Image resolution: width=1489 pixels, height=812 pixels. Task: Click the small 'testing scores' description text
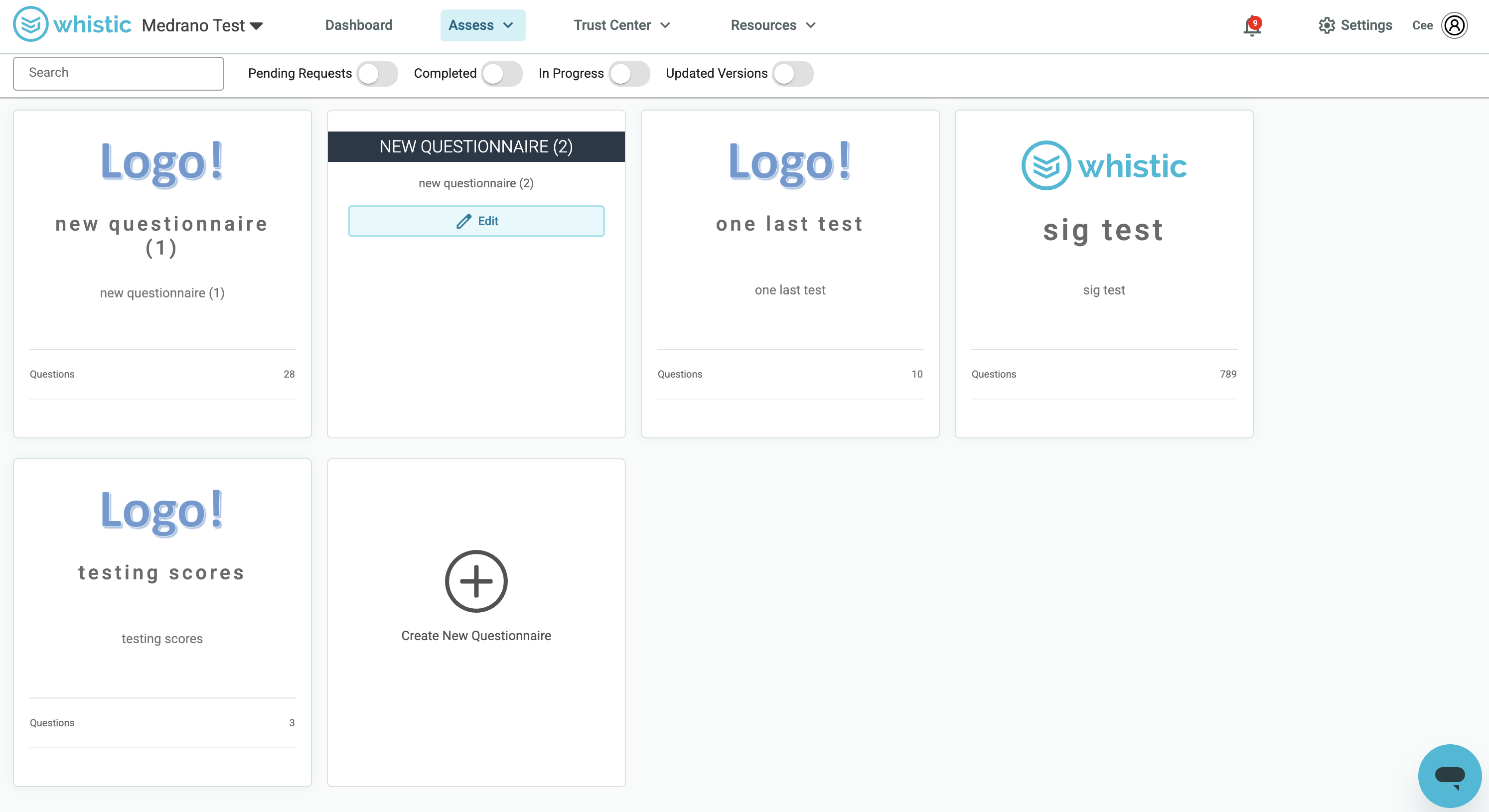pyautogui.click(x=162, y=639)
